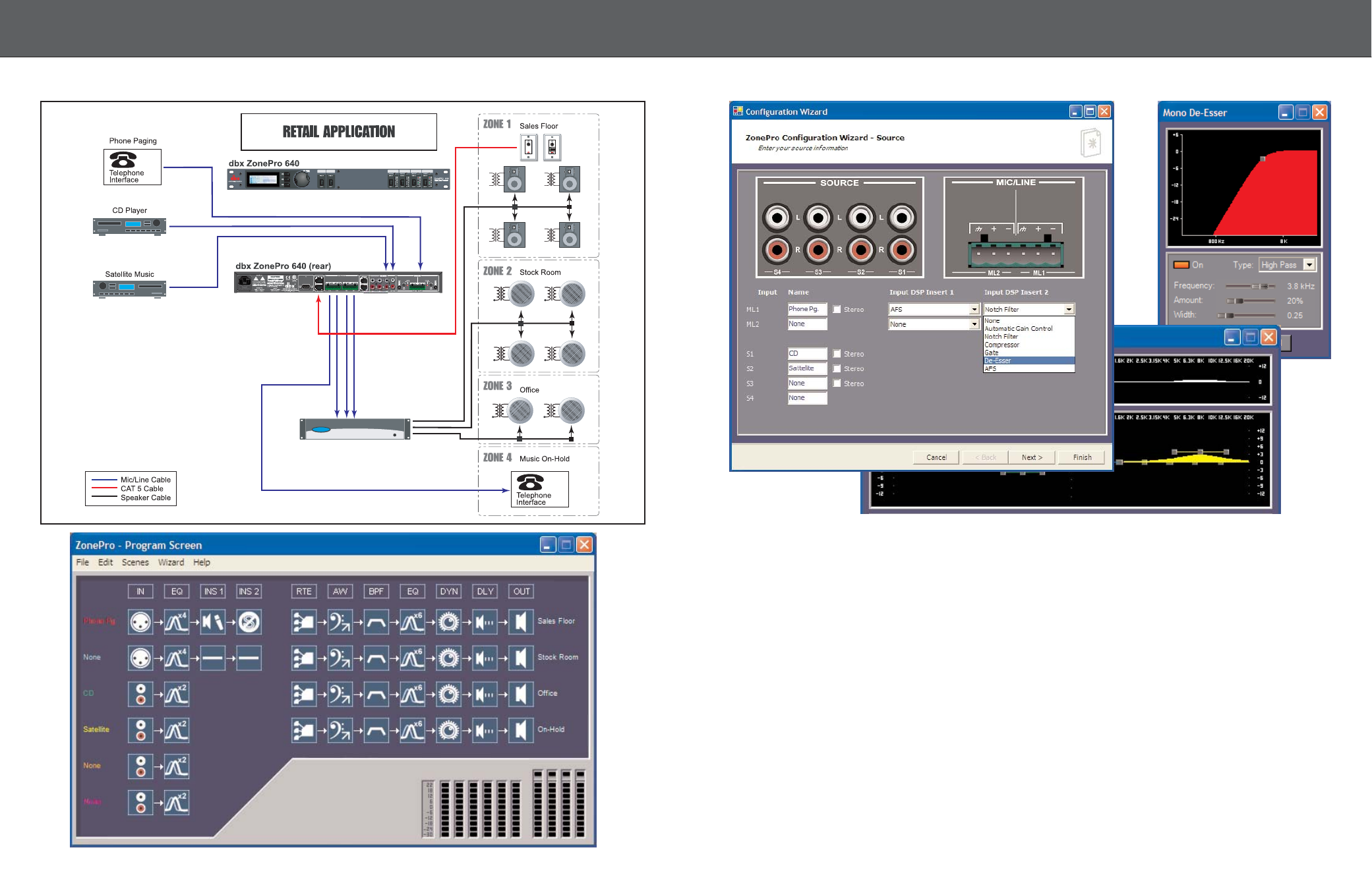Click the RTE column header button
This screenshot has width=1372, height=887.
(x=304, y=591)
